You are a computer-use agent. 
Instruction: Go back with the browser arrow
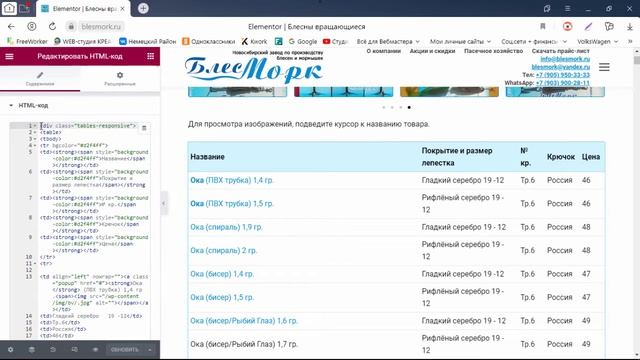tap(11, 27)
